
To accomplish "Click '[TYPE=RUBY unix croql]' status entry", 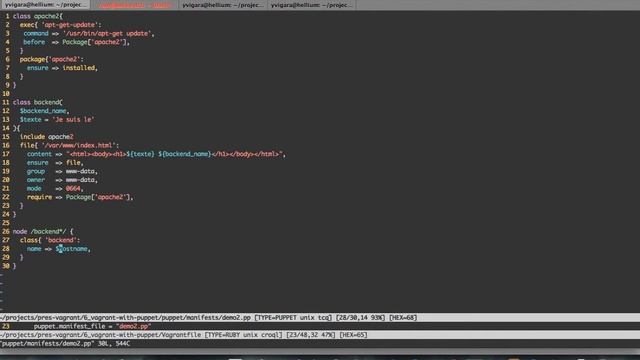I will (x=243, y=335).
